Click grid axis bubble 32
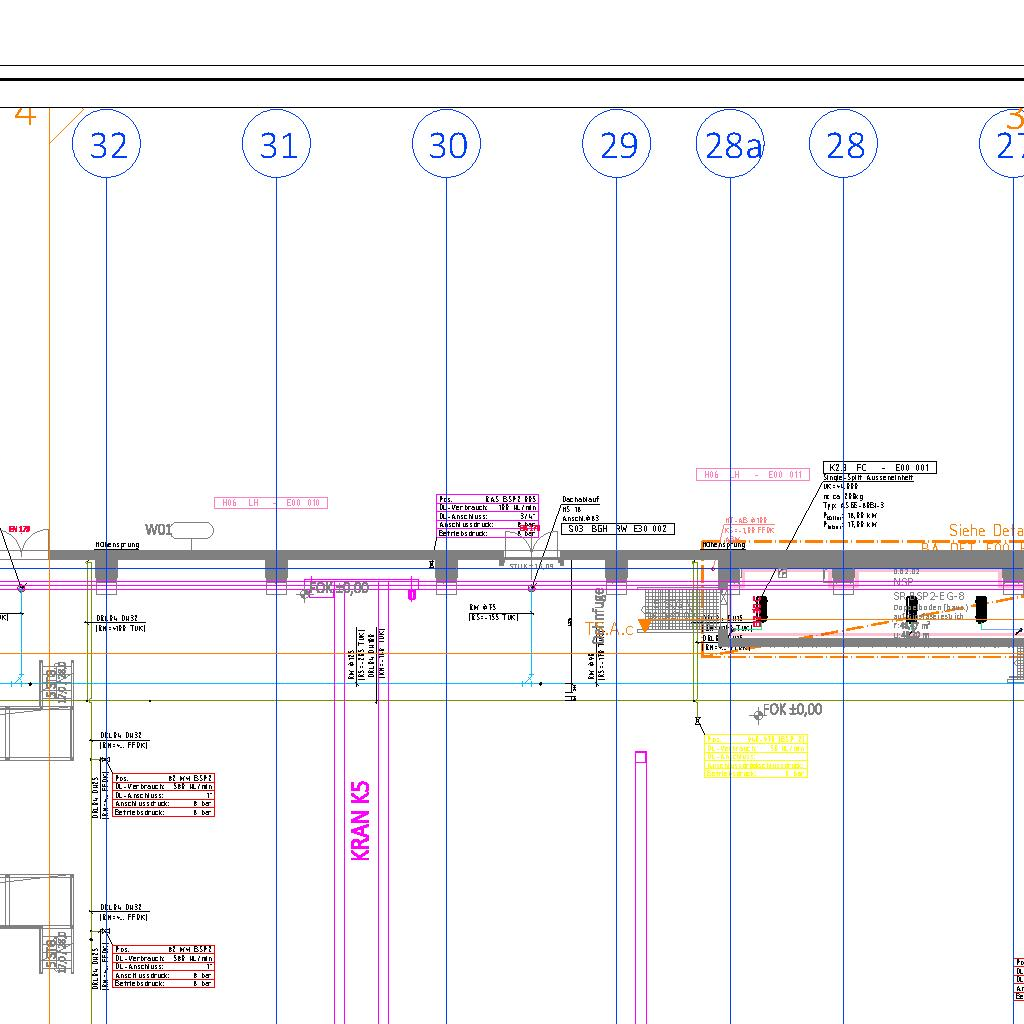This screenshot has width=1024, height=1024. 107,145
